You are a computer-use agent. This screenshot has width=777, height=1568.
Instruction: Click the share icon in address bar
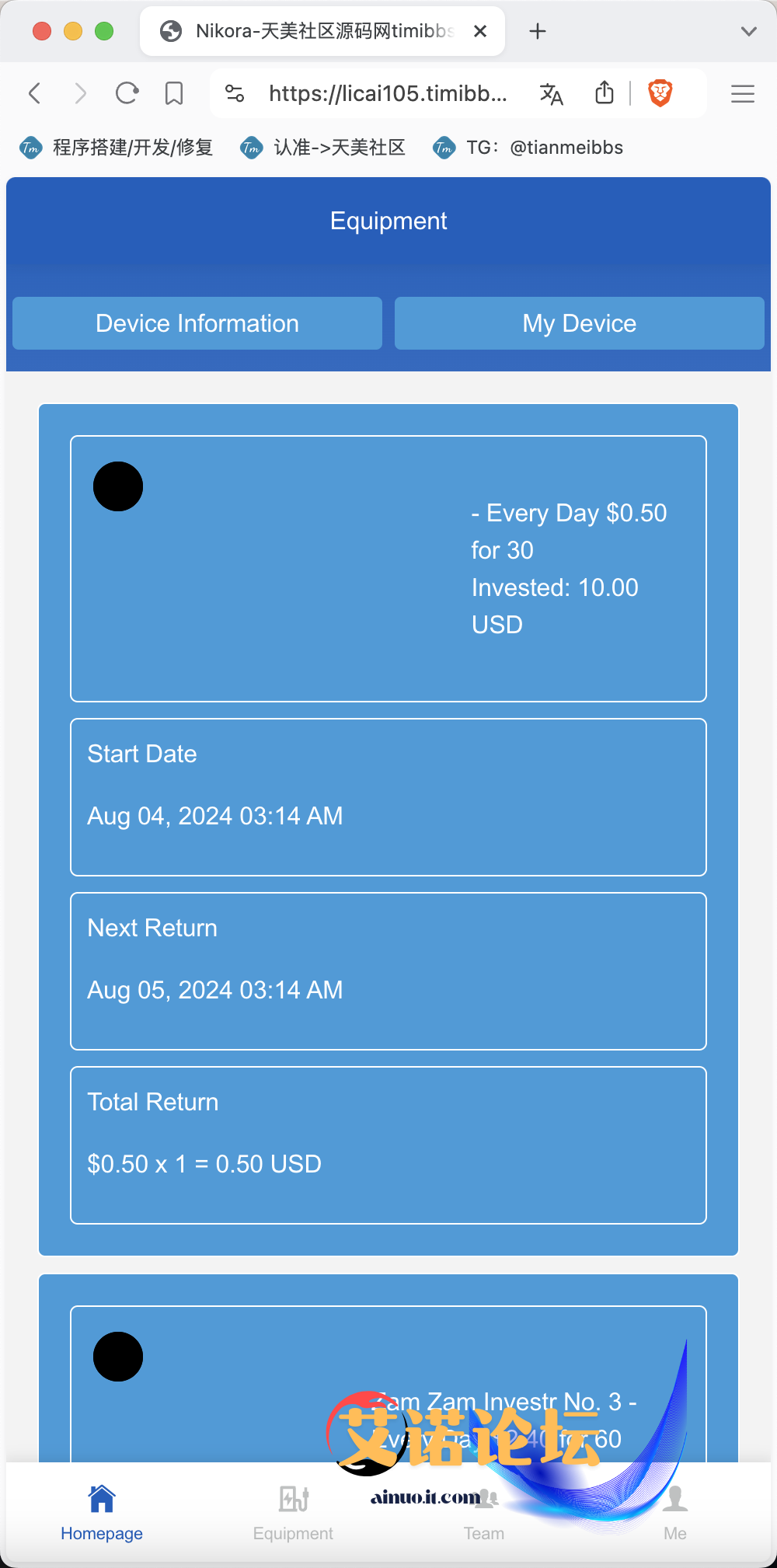click(x=605, y=92)
